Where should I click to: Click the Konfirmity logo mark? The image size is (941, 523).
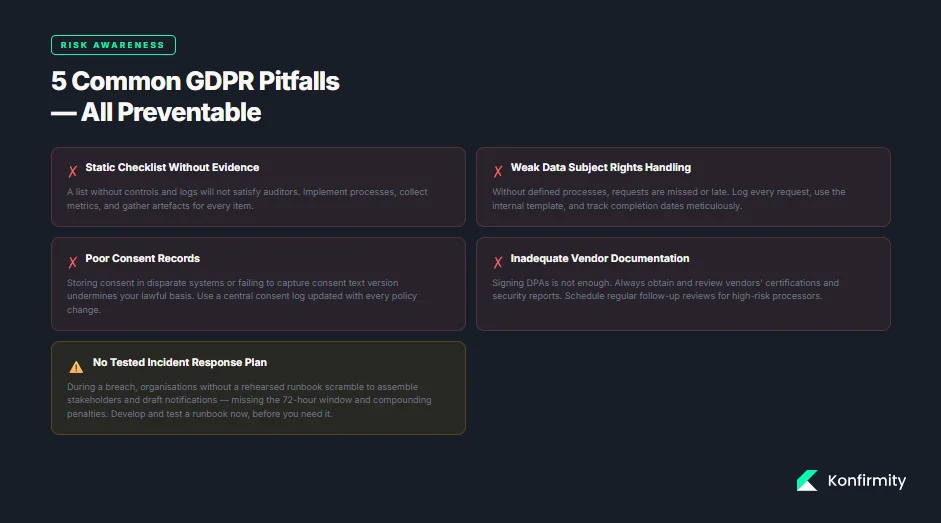pos(807,480)
